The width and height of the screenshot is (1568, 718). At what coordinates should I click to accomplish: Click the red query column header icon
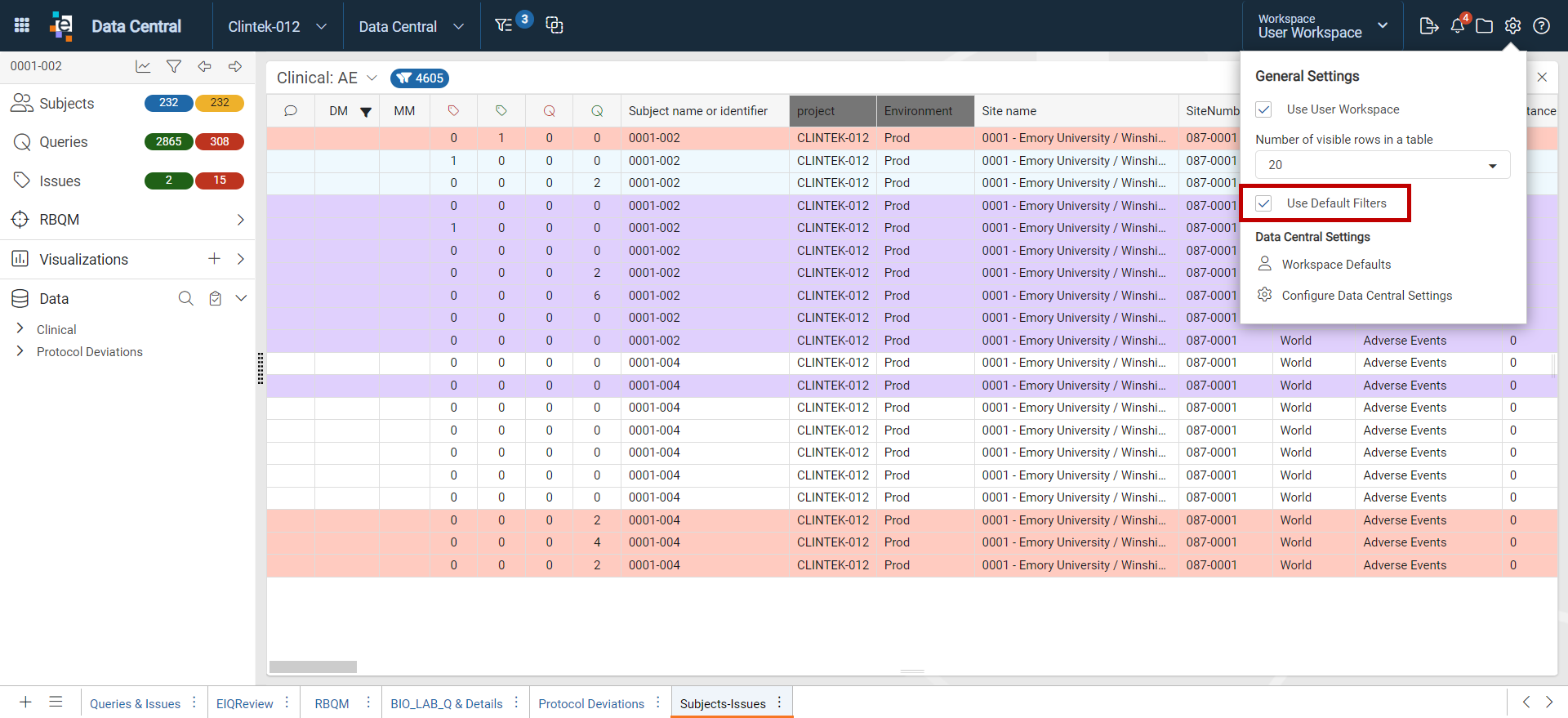(x=550, y=111)
